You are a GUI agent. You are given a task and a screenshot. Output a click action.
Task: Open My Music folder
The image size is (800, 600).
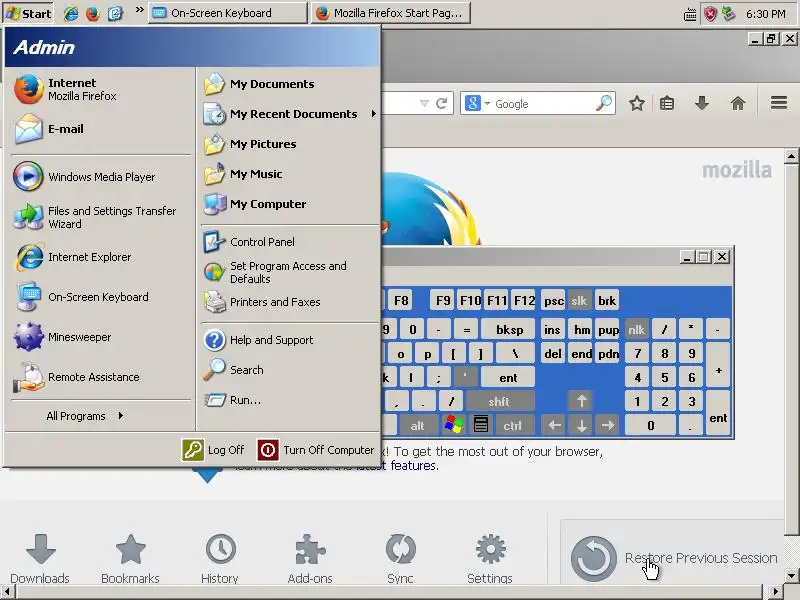[x=290, y=174]
